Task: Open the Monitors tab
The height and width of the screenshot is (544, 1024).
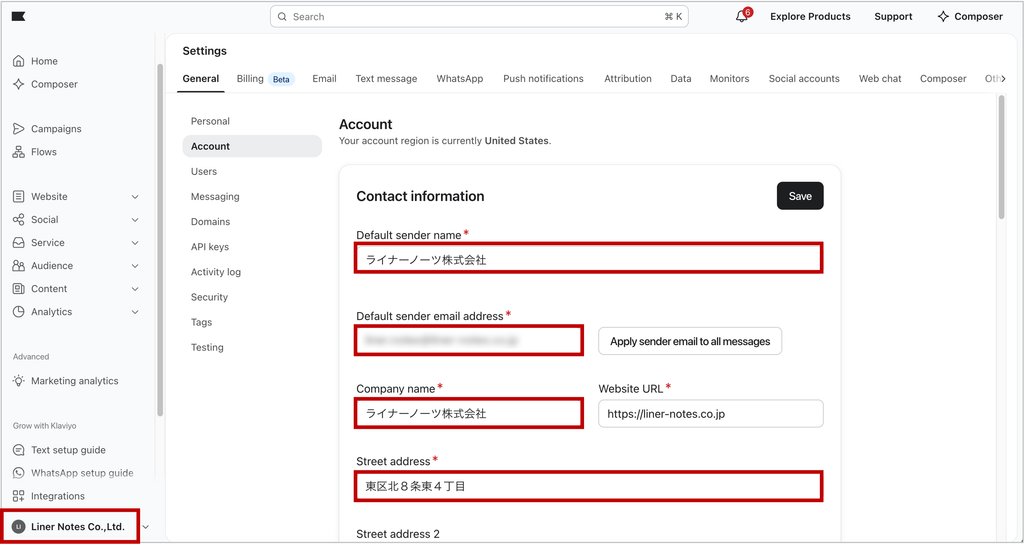Action: [x=729, y=79]
